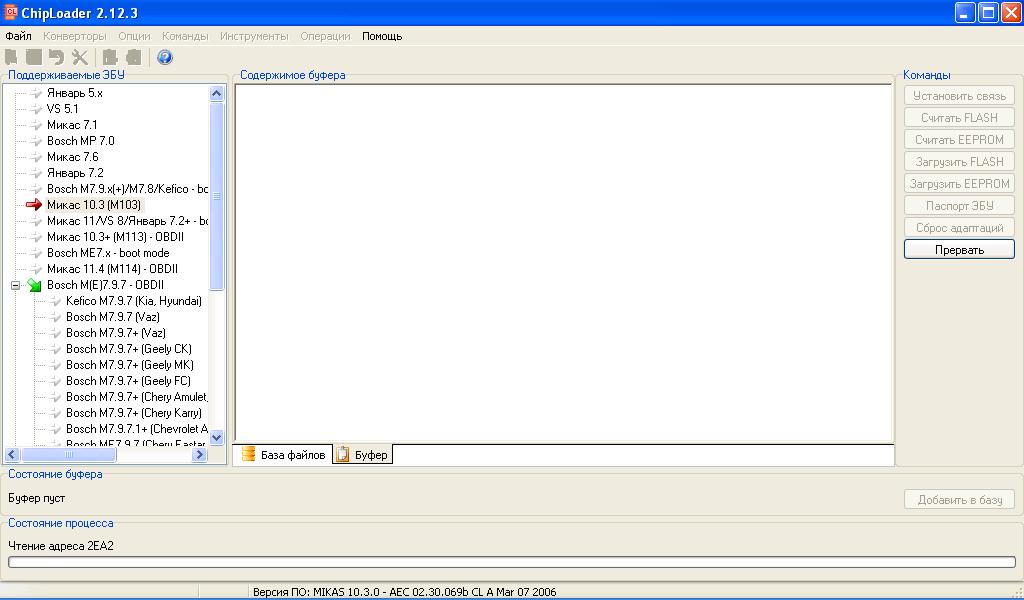Open the Инструменты menu

(254, 36)
